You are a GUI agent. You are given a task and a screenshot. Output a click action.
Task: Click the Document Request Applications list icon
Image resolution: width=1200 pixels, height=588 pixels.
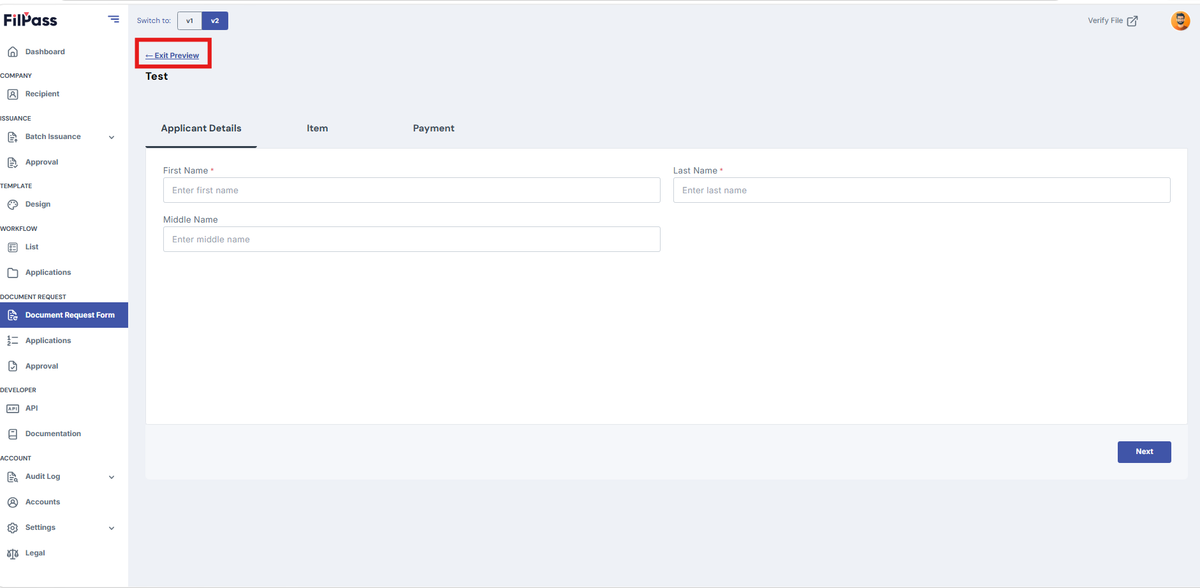click(13, 341)
